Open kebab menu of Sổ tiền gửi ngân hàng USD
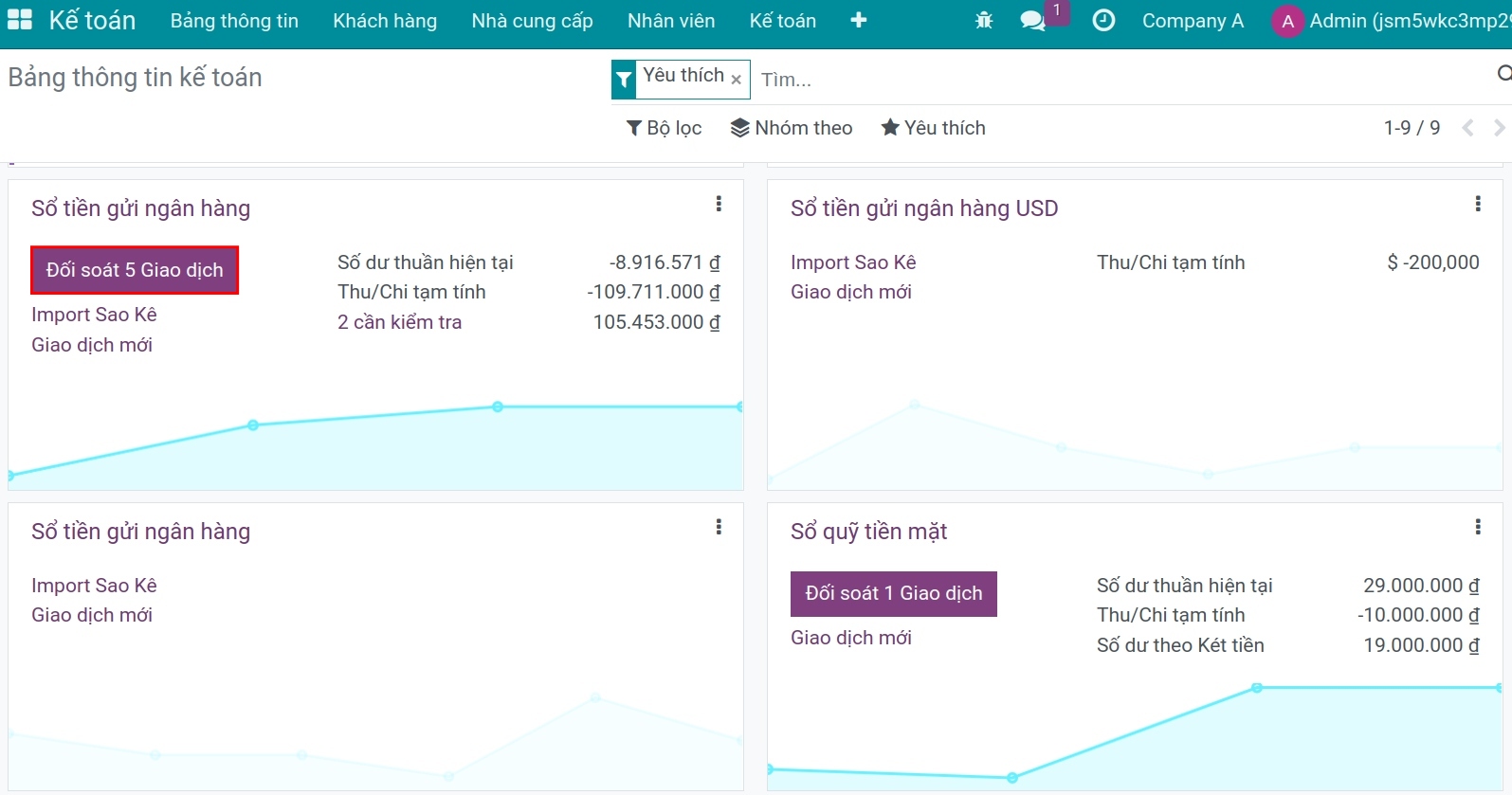 (1477, 204)
